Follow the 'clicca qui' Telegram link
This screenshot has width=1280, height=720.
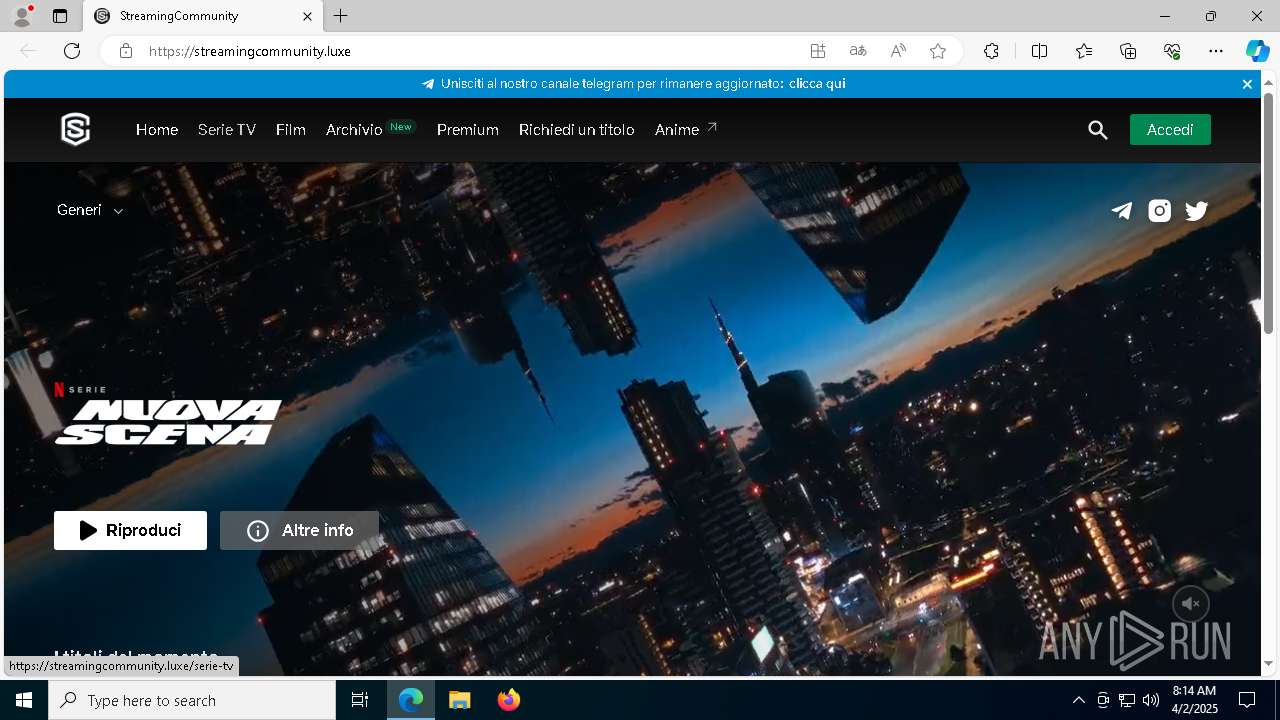[817, 84]
